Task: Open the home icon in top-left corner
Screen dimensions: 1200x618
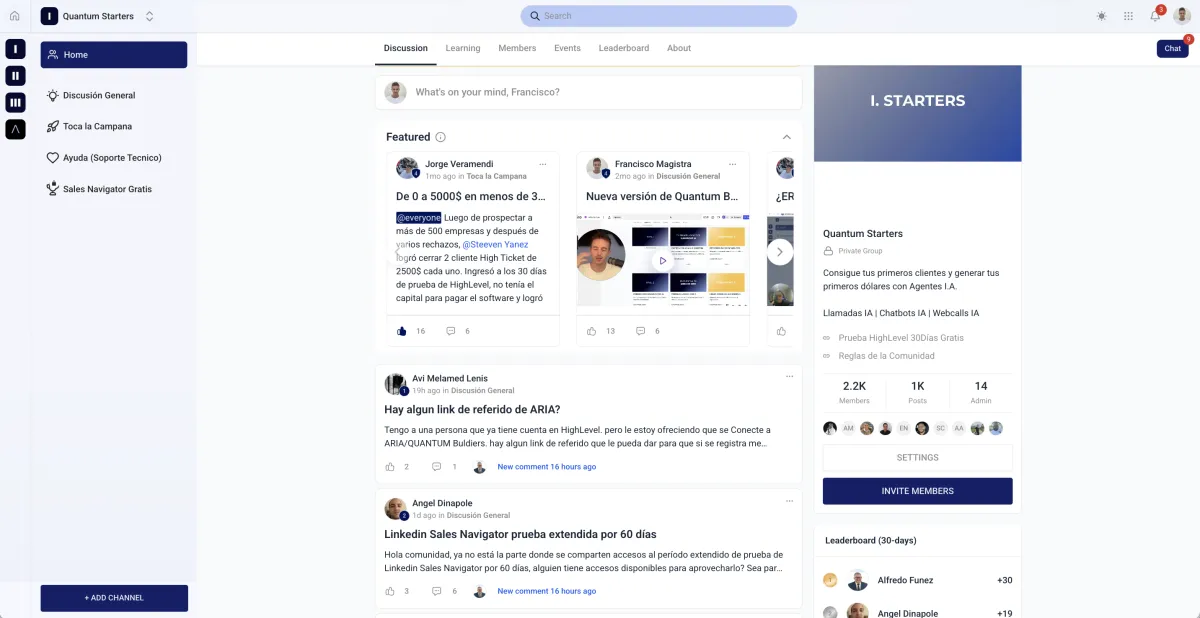Action: coord(14,16)
